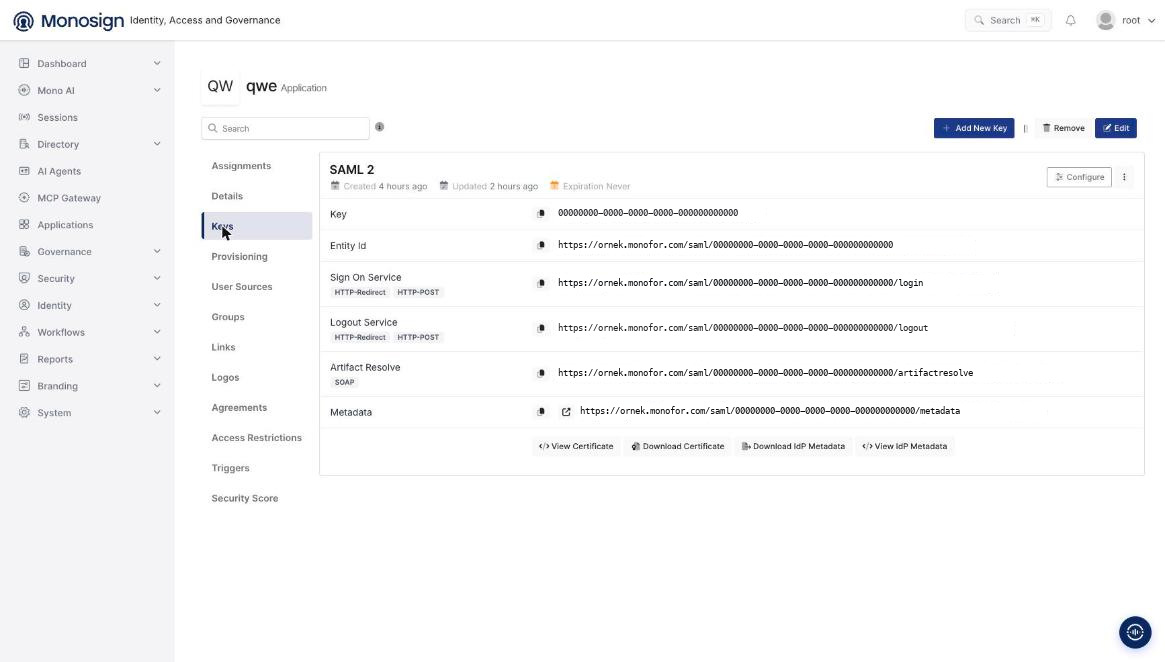Viewport: 1165px width, 662px height.
Task: Open AI Agents icon in sidebar
Action: pyautogui.click(x=25, y=171)
